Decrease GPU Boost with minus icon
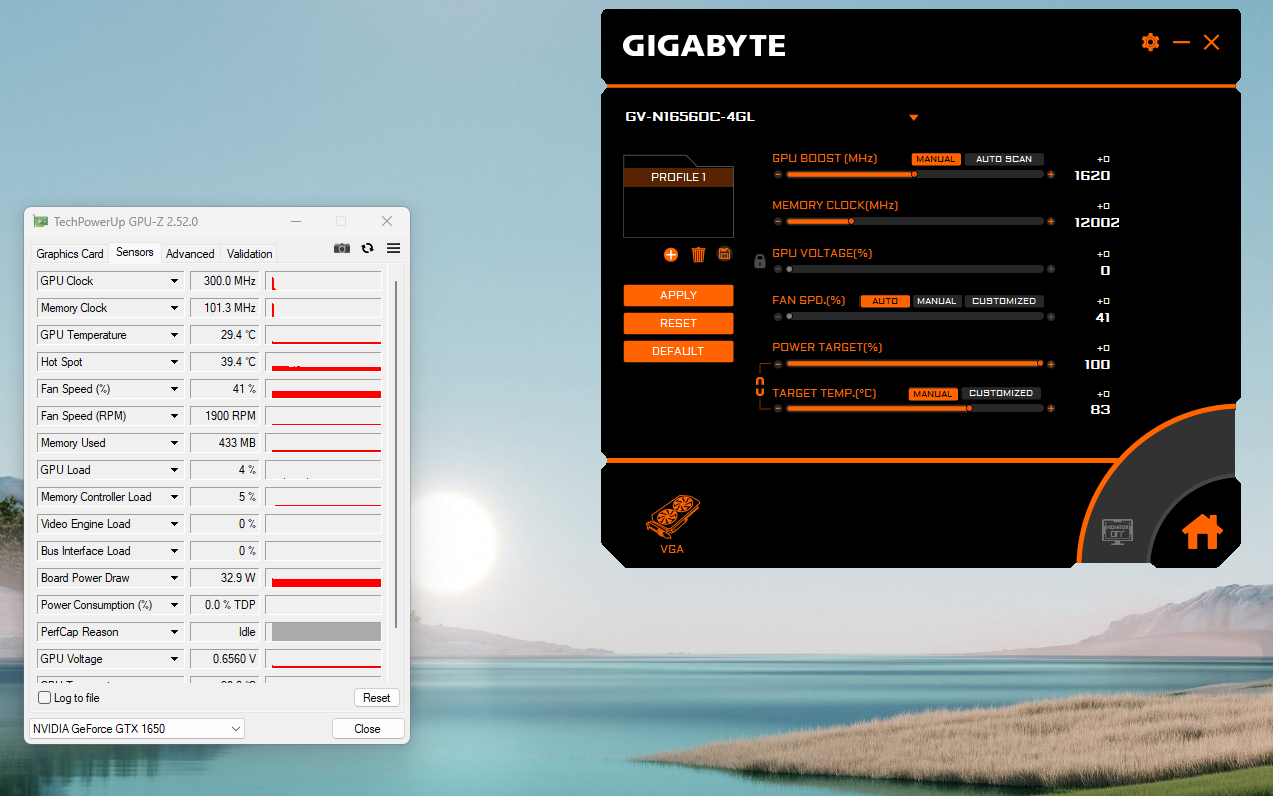1273x796 pixels. tap(778, 175)
